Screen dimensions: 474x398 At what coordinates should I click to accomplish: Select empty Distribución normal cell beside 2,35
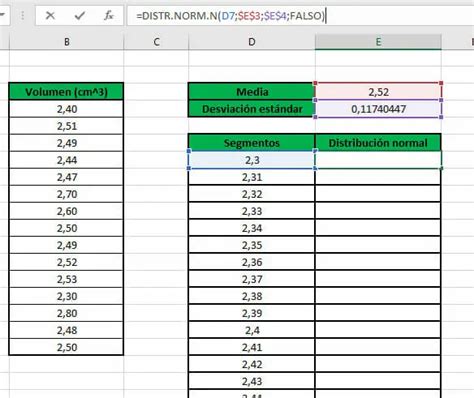pos(378,245)
